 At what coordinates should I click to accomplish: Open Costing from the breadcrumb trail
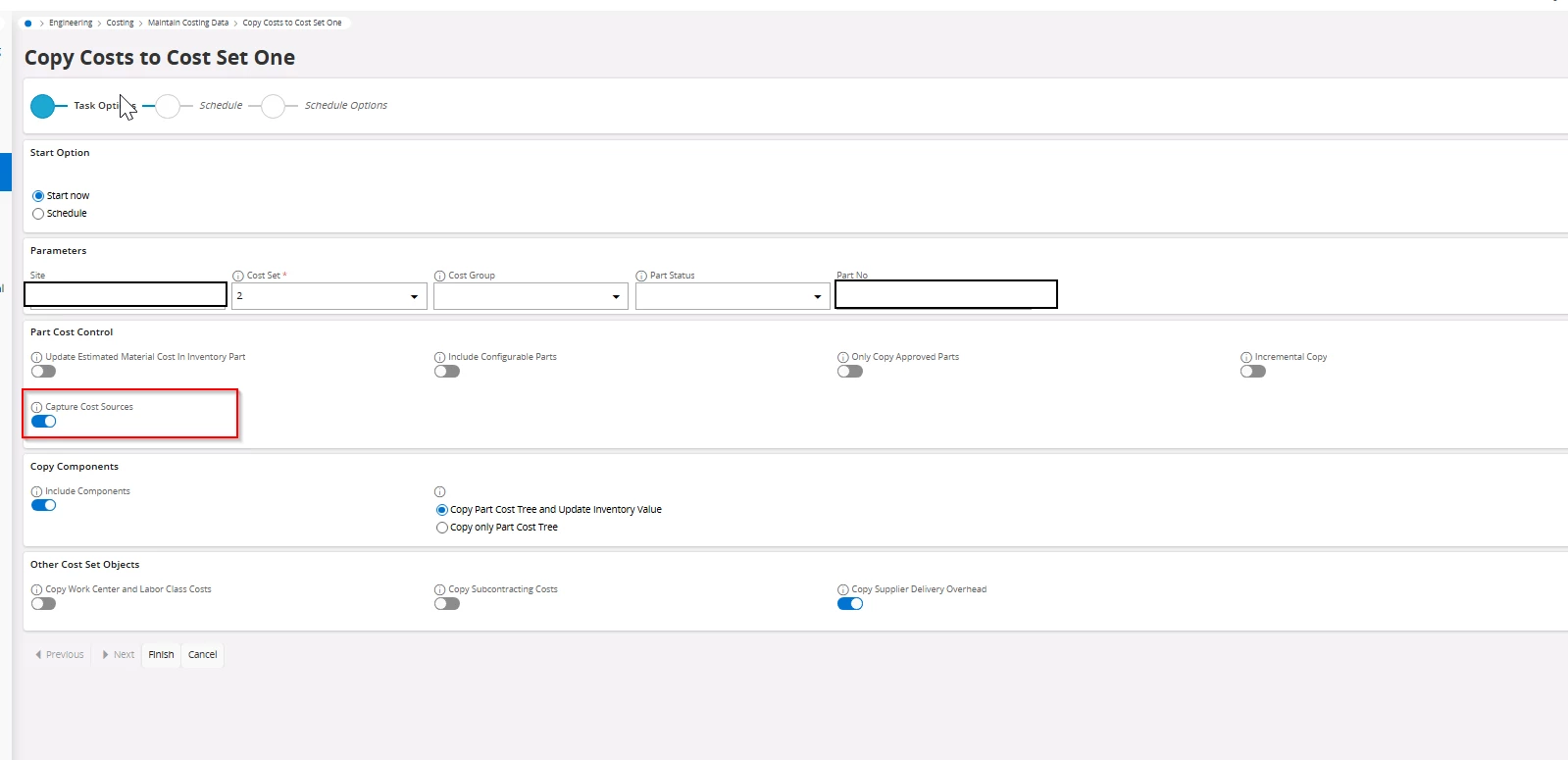click(x=120, y=23)
